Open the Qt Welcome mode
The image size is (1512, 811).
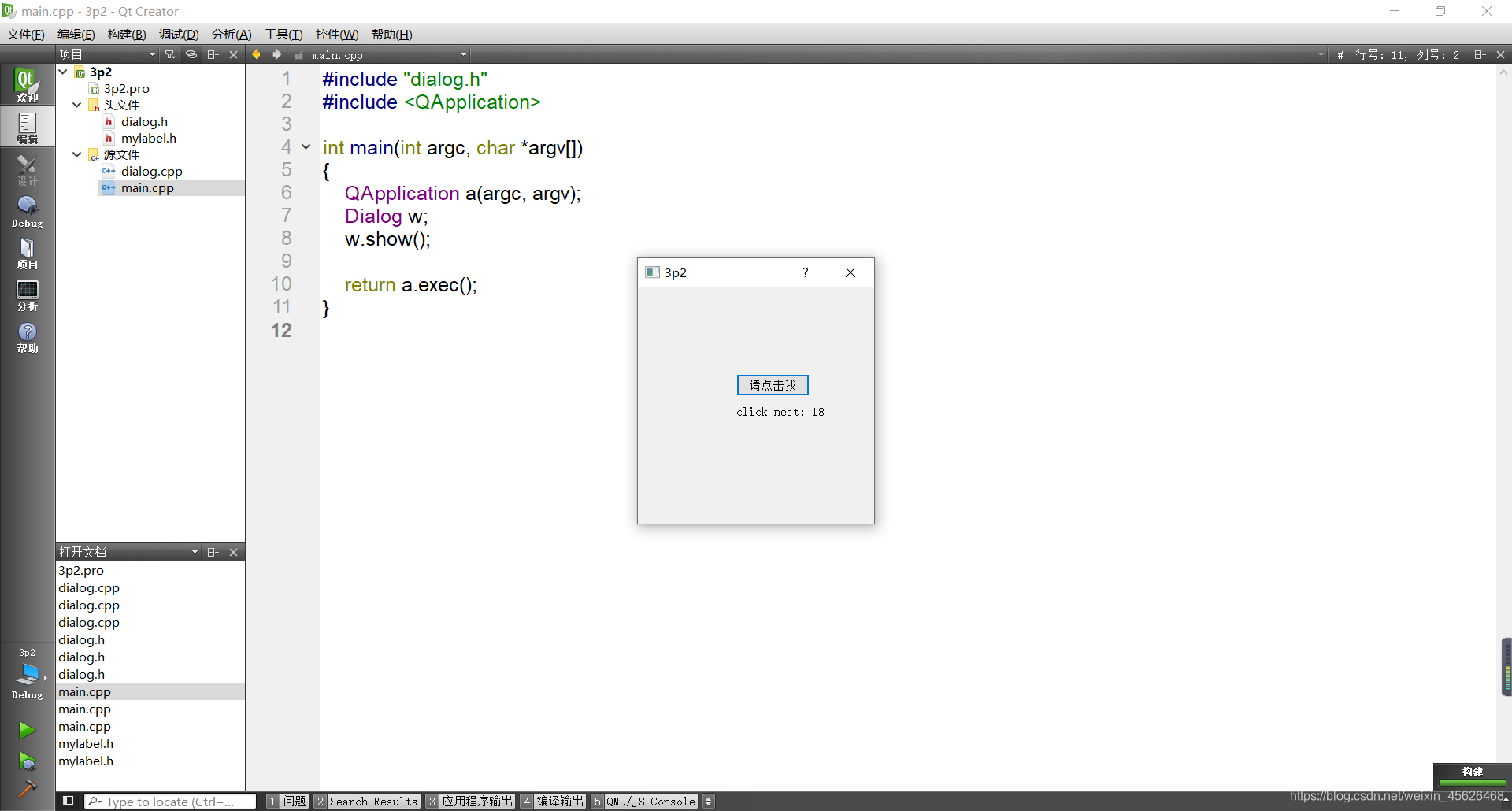[x=27, y=84]
